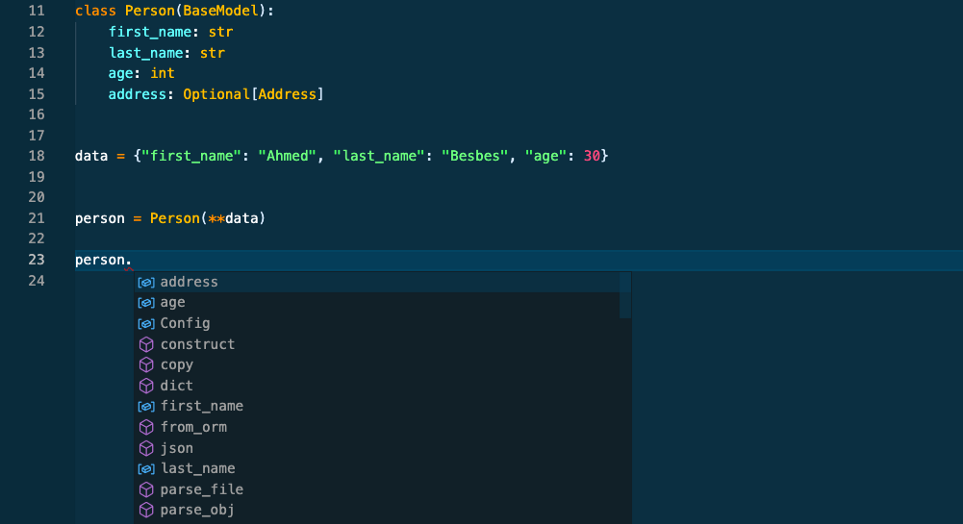Choose the age suggestion in autocomplete
Viewport: 963px width, 524px height.
pos(377,302)
